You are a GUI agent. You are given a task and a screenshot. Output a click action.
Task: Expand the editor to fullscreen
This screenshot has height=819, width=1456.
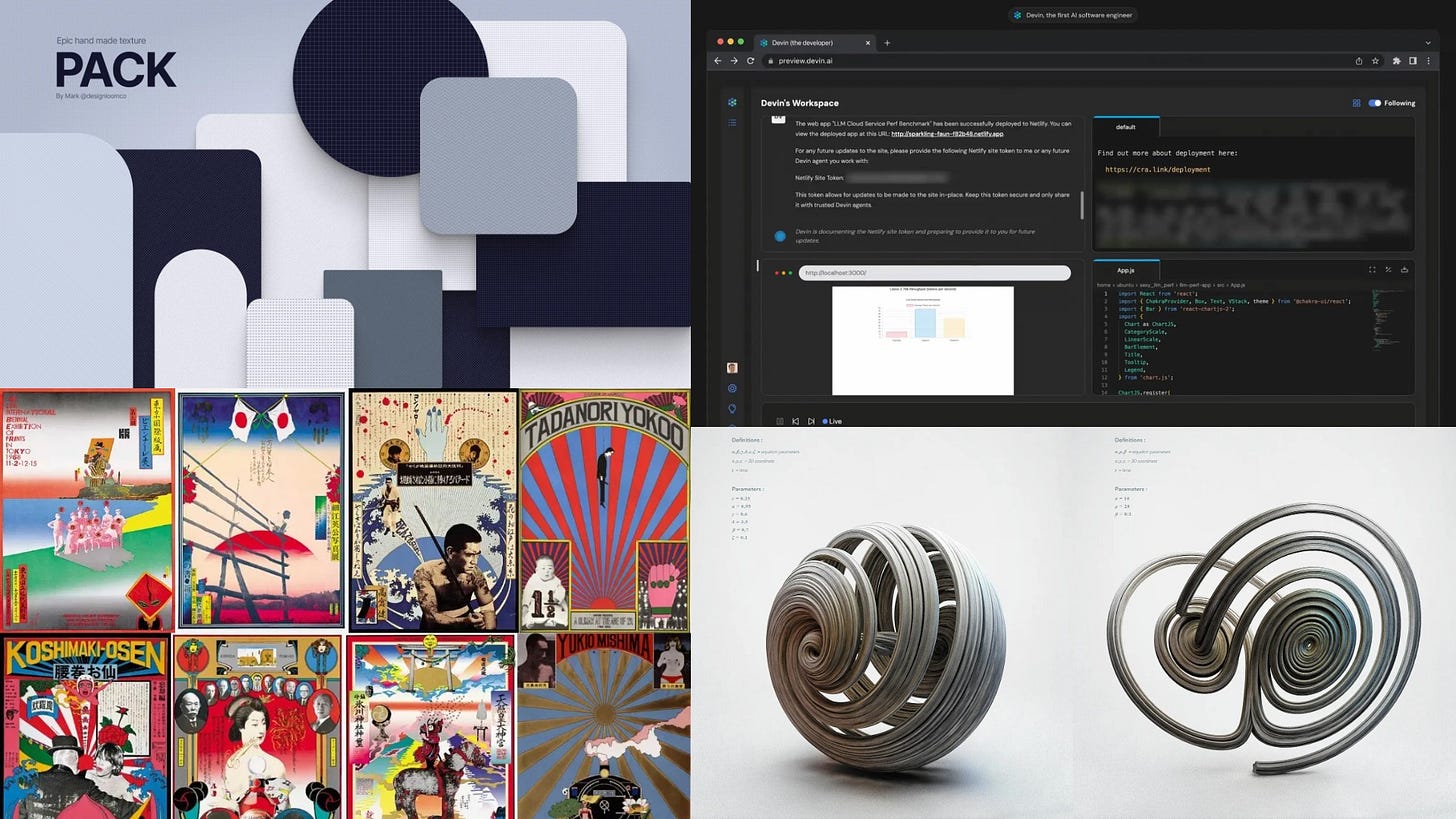1372,270
